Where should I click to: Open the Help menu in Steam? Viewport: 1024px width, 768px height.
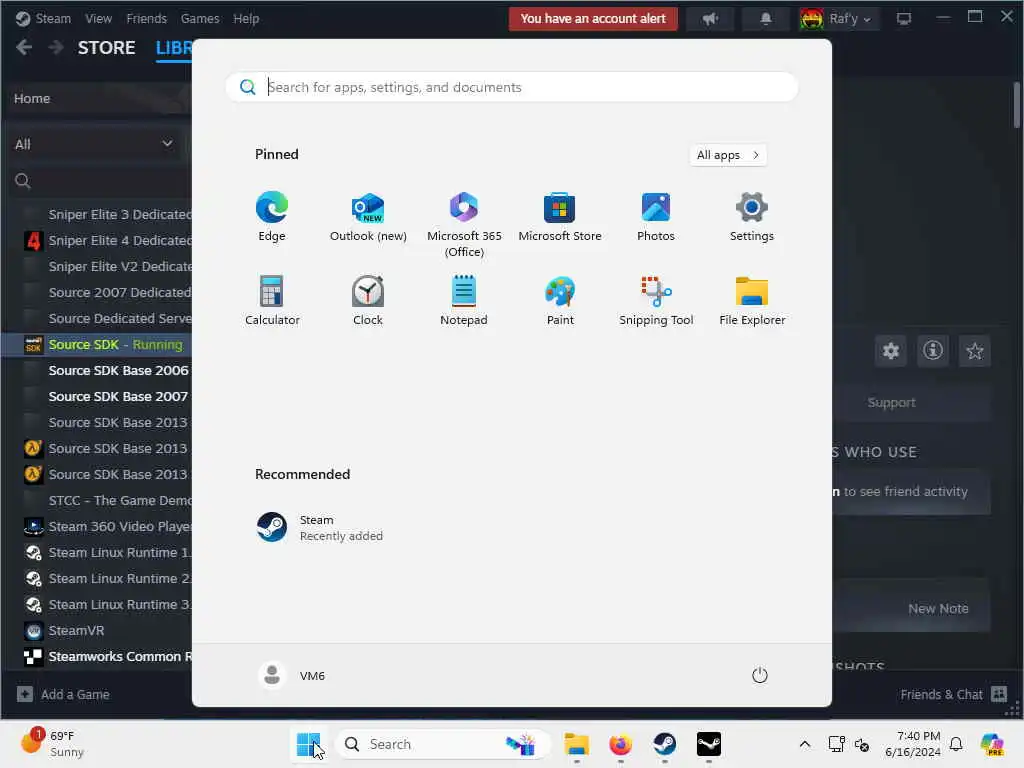point(246,18)
